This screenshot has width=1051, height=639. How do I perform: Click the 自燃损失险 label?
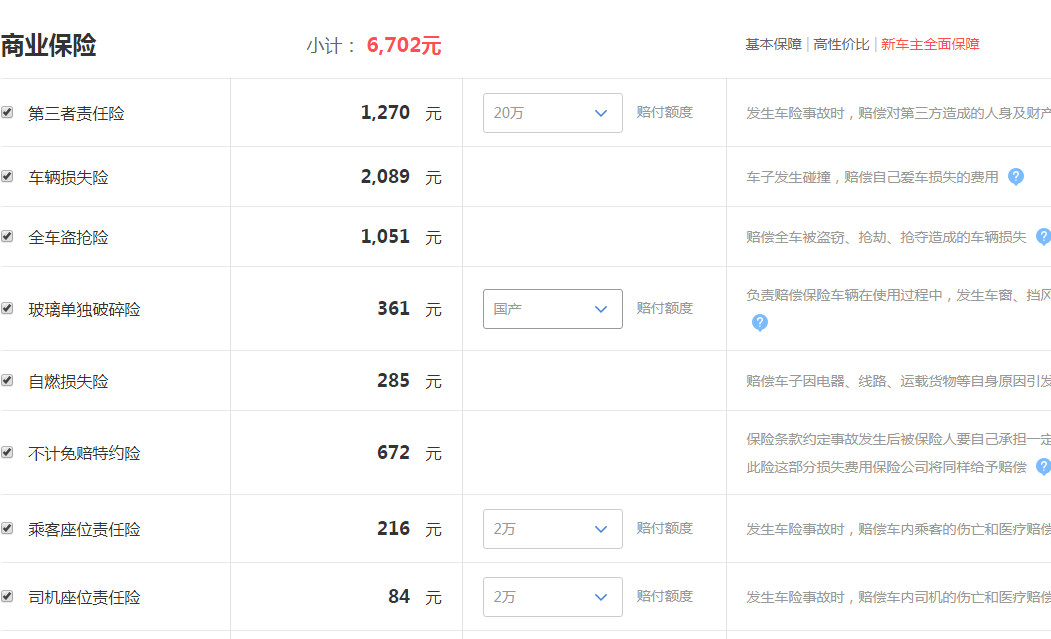click(x=68, y=382)
